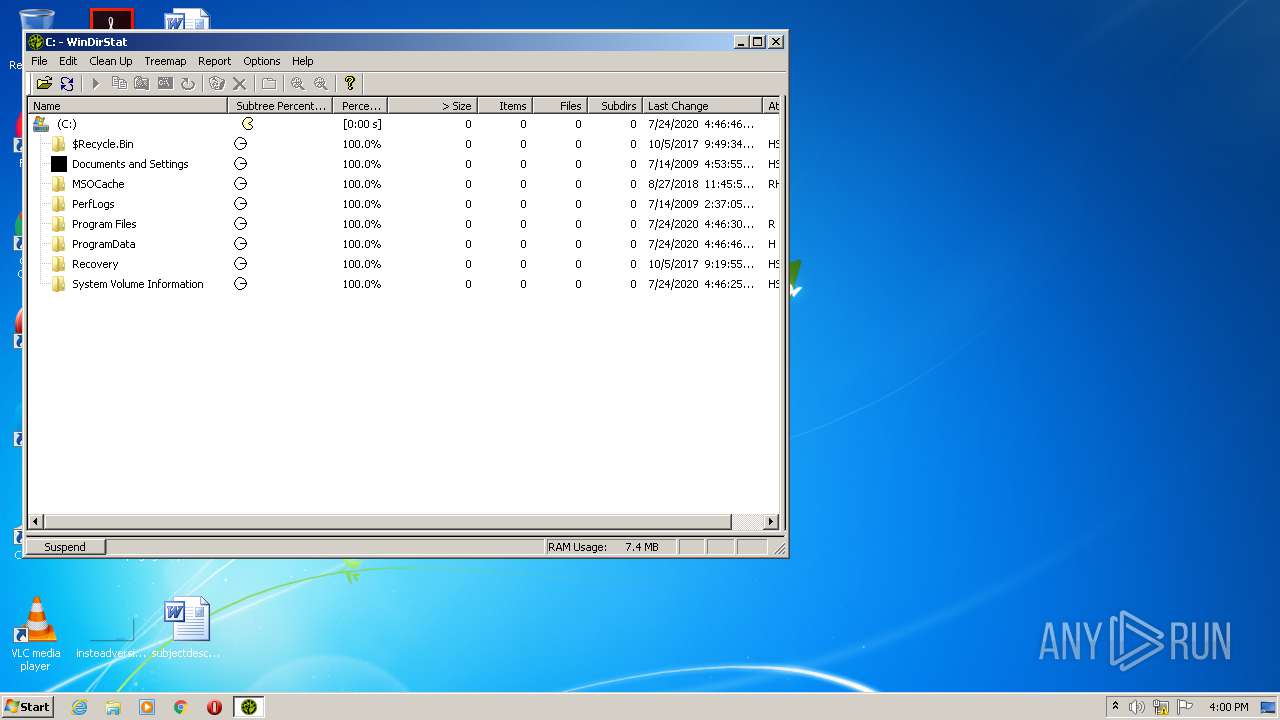Sort by the Files column header

pyautogui.click(x=560, y=106)
